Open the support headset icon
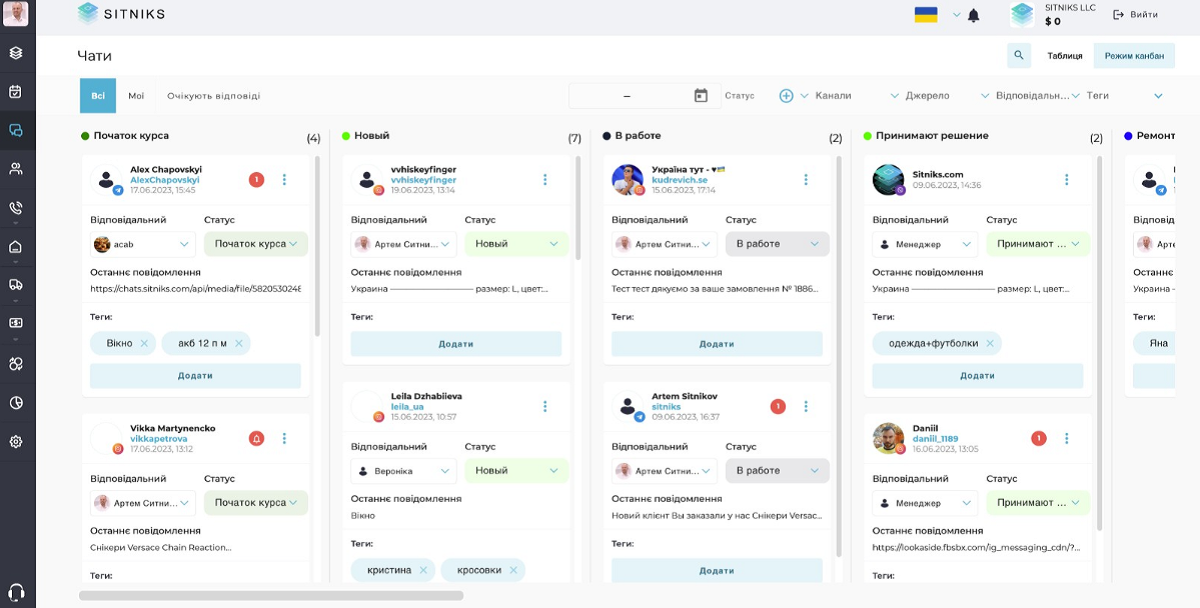Screen dimensions: 1200x608 (16, 592)
